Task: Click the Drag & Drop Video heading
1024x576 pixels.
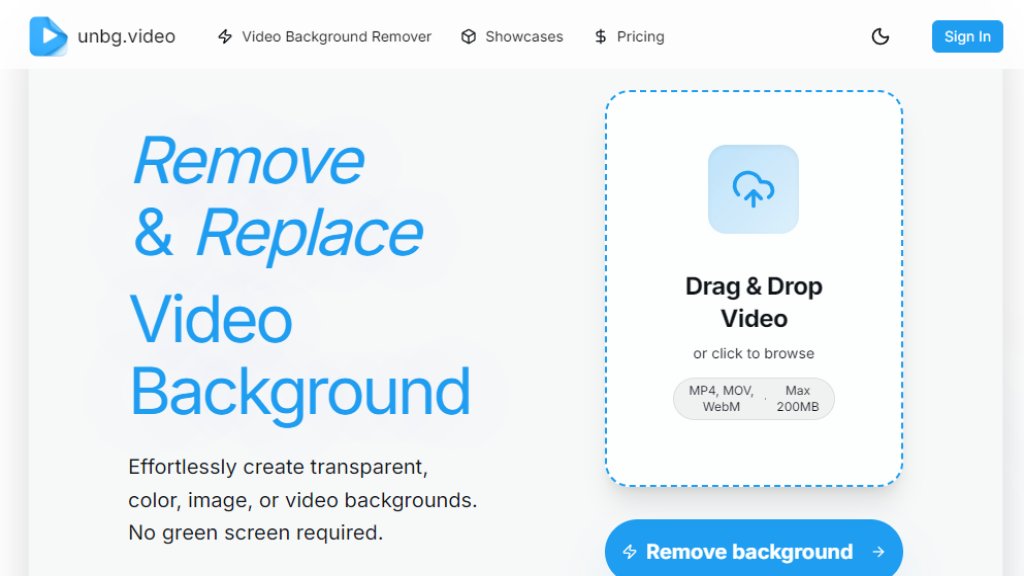Action: (x=753, y=302)
